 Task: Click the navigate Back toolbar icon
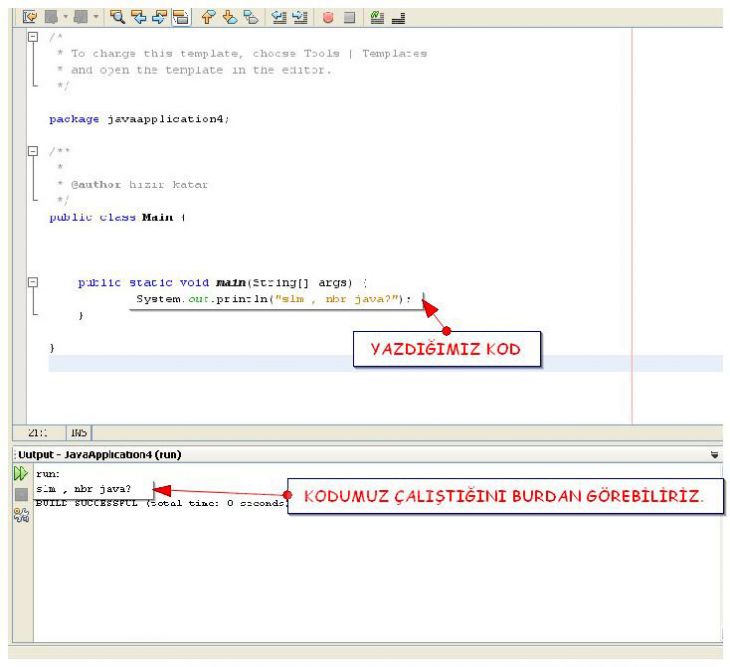[x=51, y=17]
